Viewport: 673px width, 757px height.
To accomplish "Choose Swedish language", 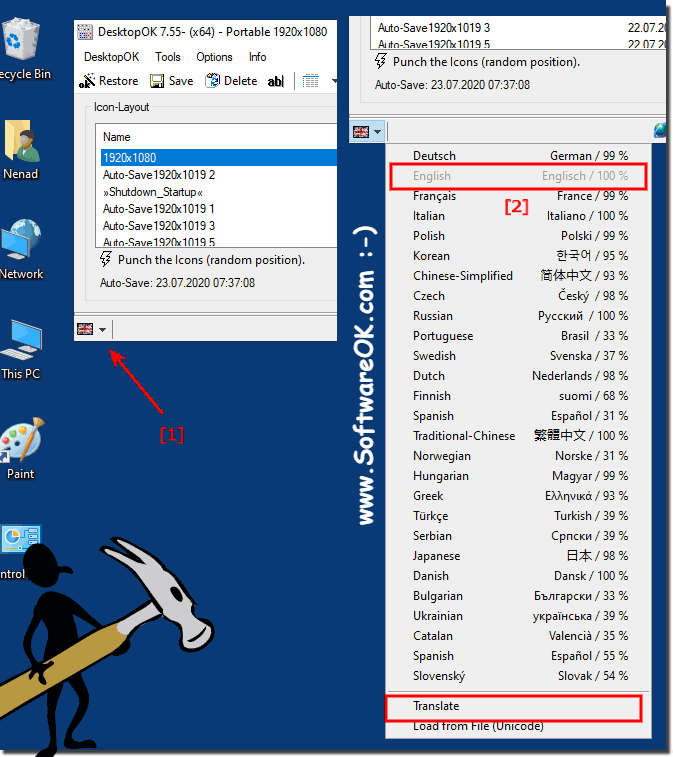I will click(519, 356).
